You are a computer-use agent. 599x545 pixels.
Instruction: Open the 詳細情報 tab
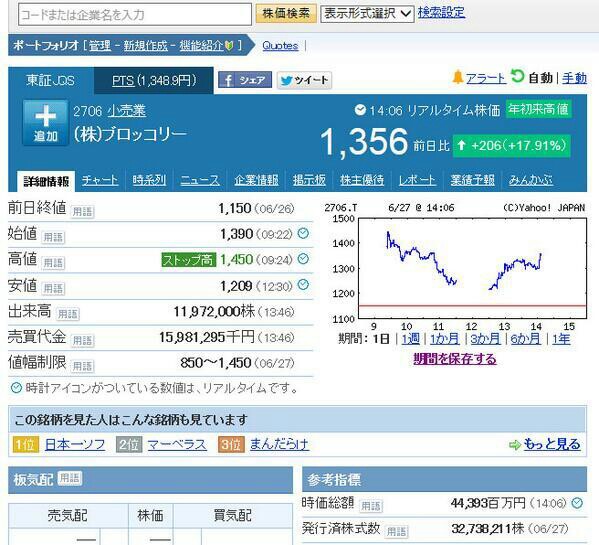click(46, 181)
